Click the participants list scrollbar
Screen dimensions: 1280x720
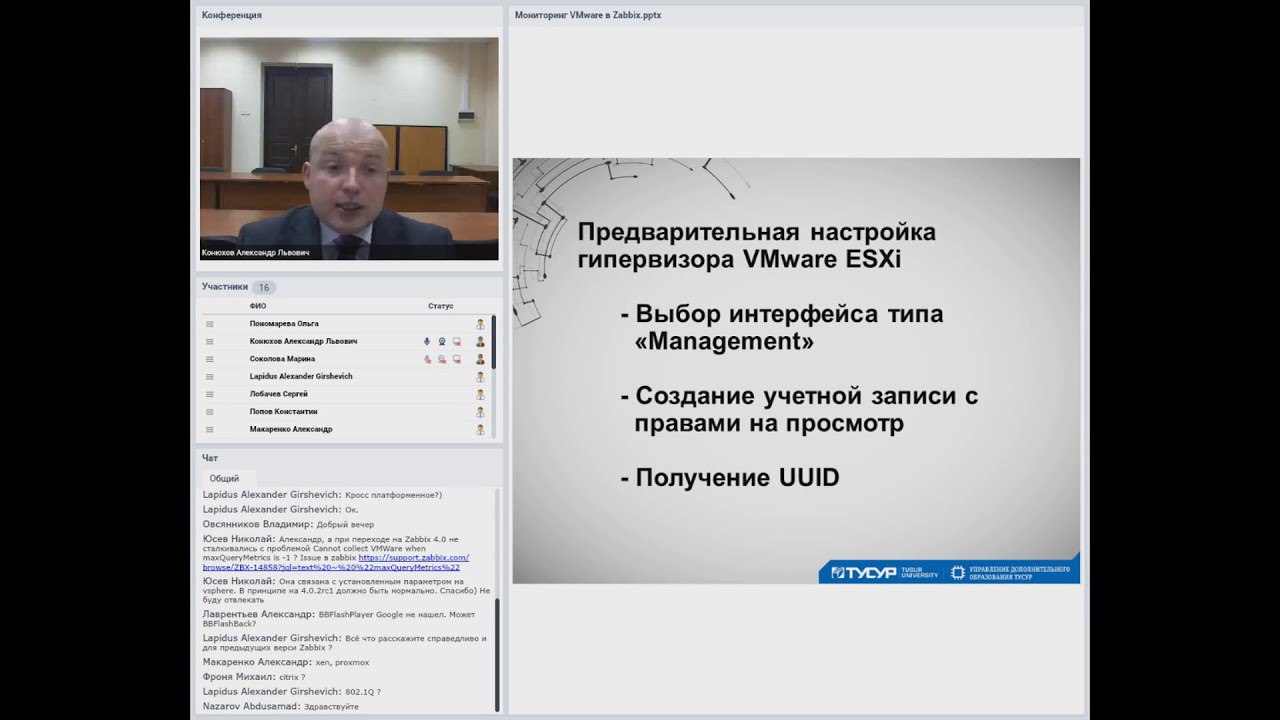pos(494,342)
